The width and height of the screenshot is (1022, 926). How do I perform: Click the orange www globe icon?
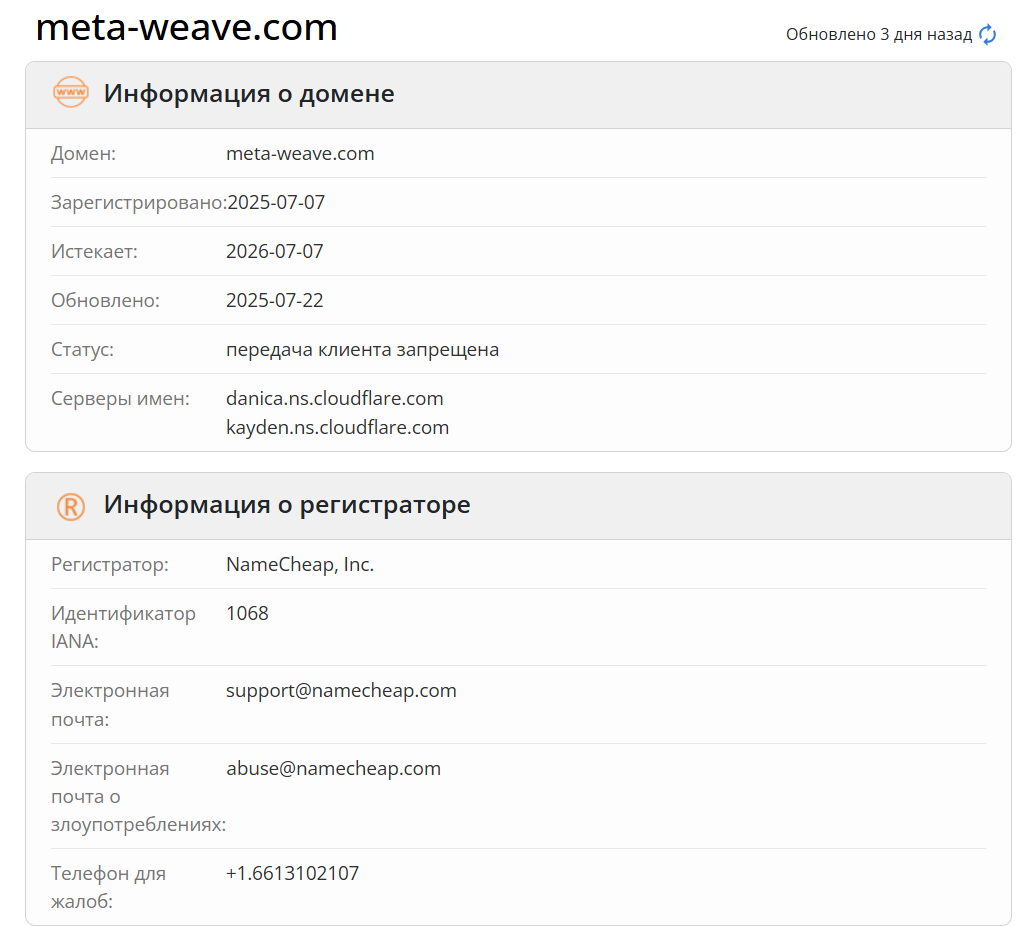point(71,93)
